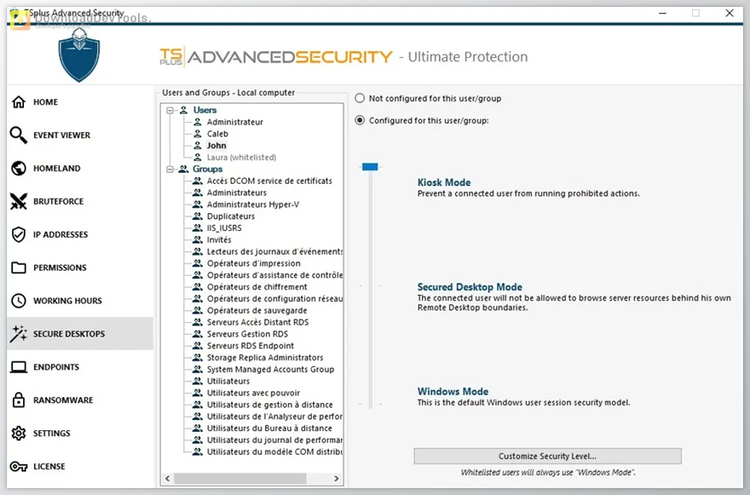This screenshot has width=750, height=495.
Task: Click the group icon beside Invités
Action: click(198, 240)
